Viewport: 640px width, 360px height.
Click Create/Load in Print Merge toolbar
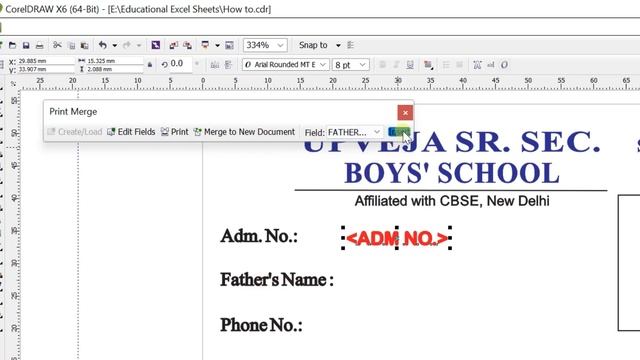[x=75, y=132]
